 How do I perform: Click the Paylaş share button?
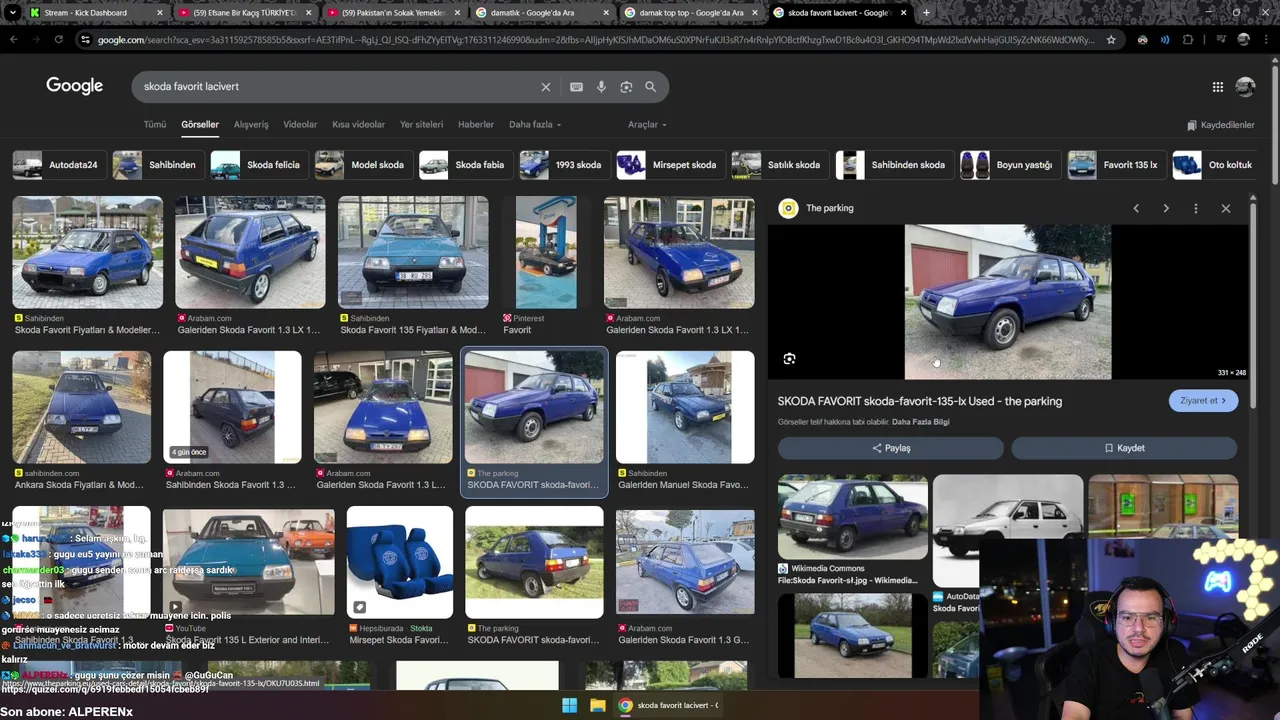891,448
